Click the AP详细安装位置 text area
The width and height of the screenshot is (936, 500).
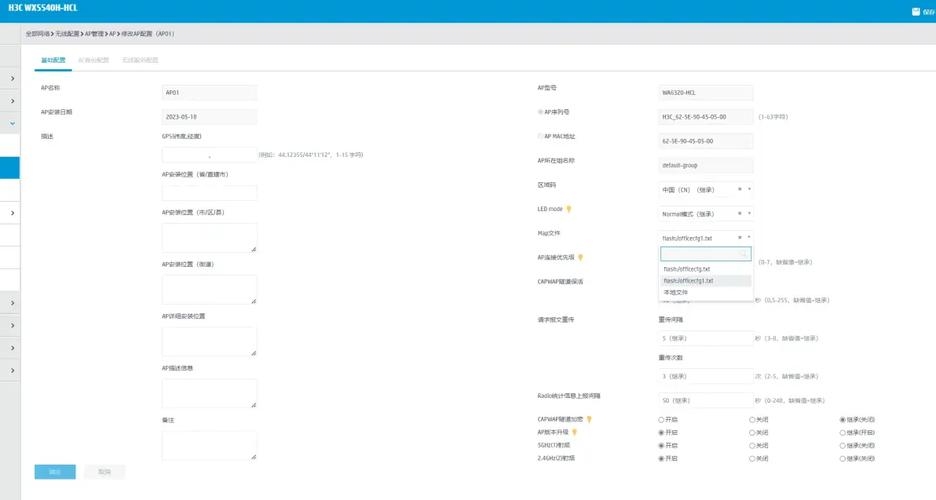pos(210,341)
